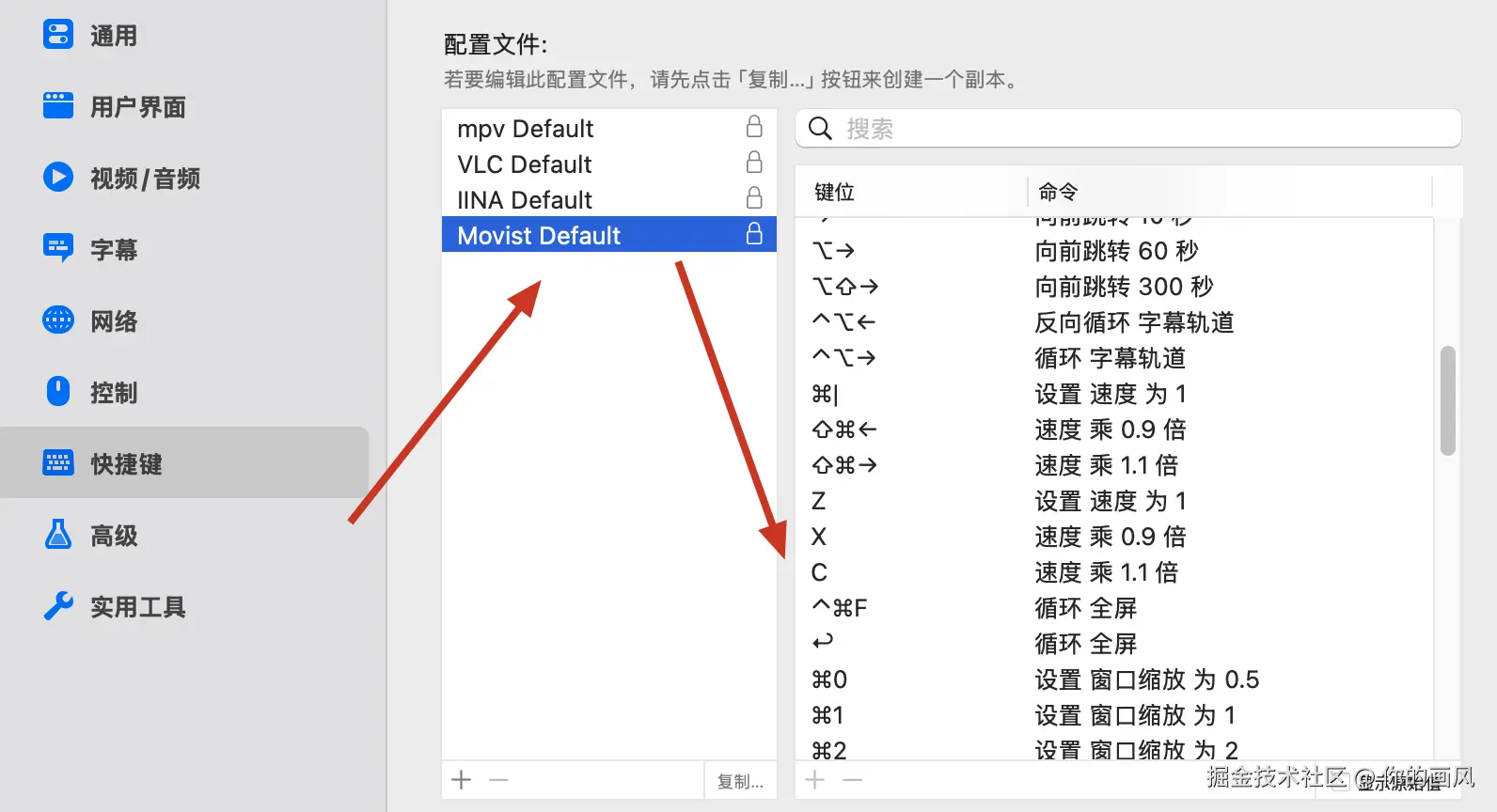Select the ⌘1 窗口缩放 为 1 row
This screenshot has height=812, width=1497.
tap(1114, 715)
